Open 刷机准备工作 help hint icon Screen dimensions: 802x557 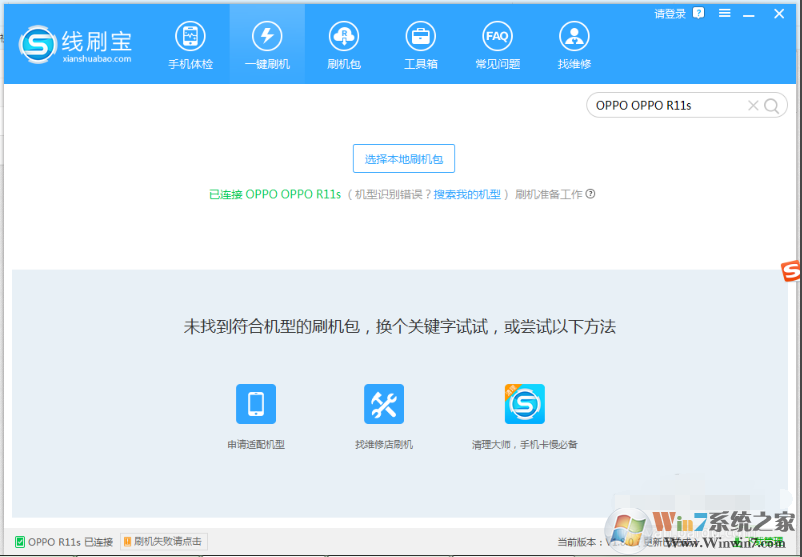coord(590,194)
